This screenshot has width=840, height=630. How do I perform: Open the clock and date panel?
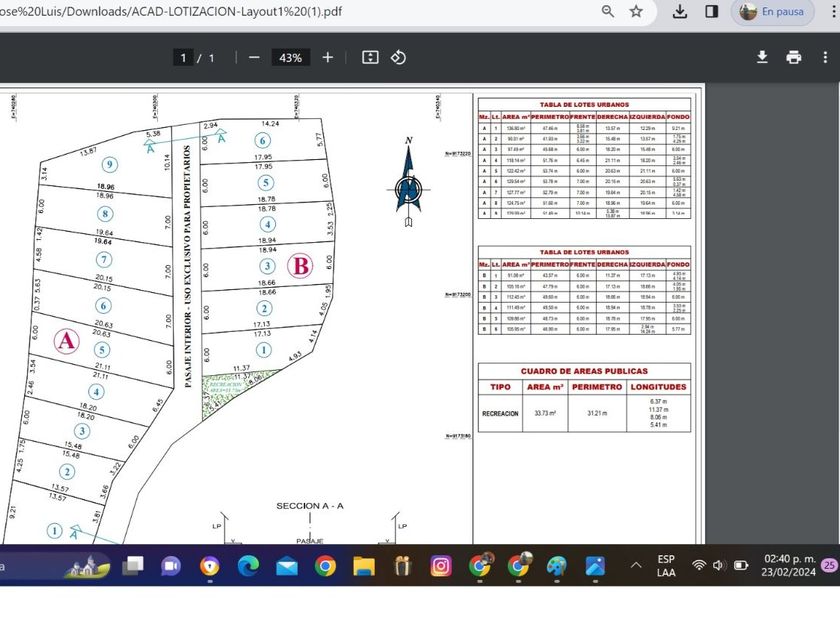789,566
